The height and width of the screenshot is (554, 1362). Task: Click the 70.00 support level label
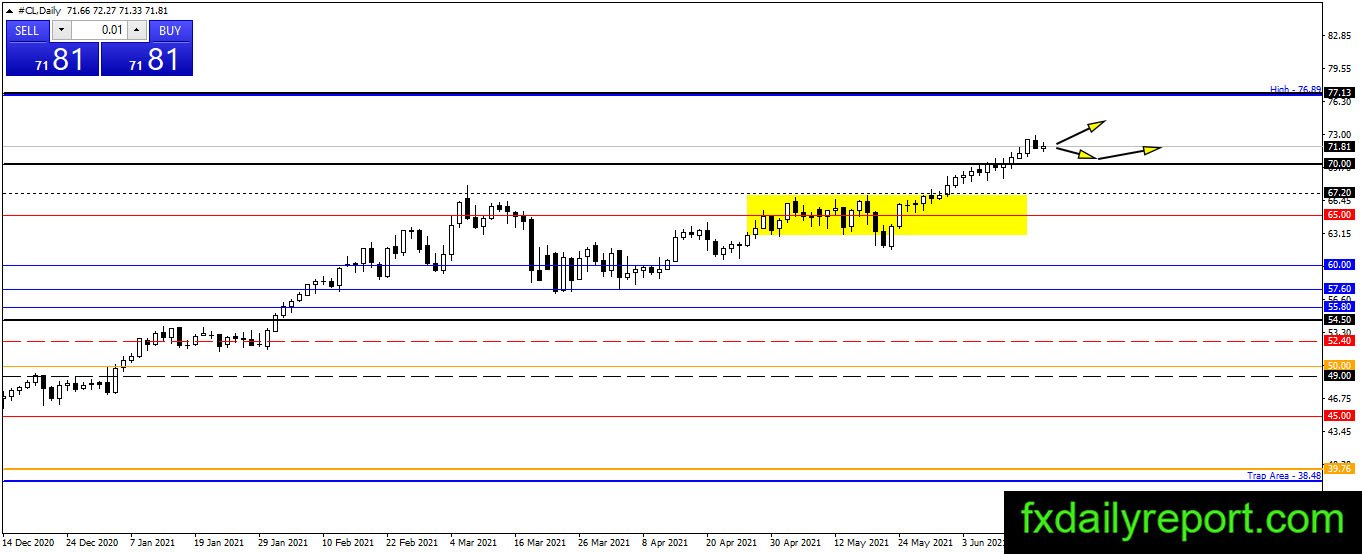pyautogui.click(x=1338, y=163)
